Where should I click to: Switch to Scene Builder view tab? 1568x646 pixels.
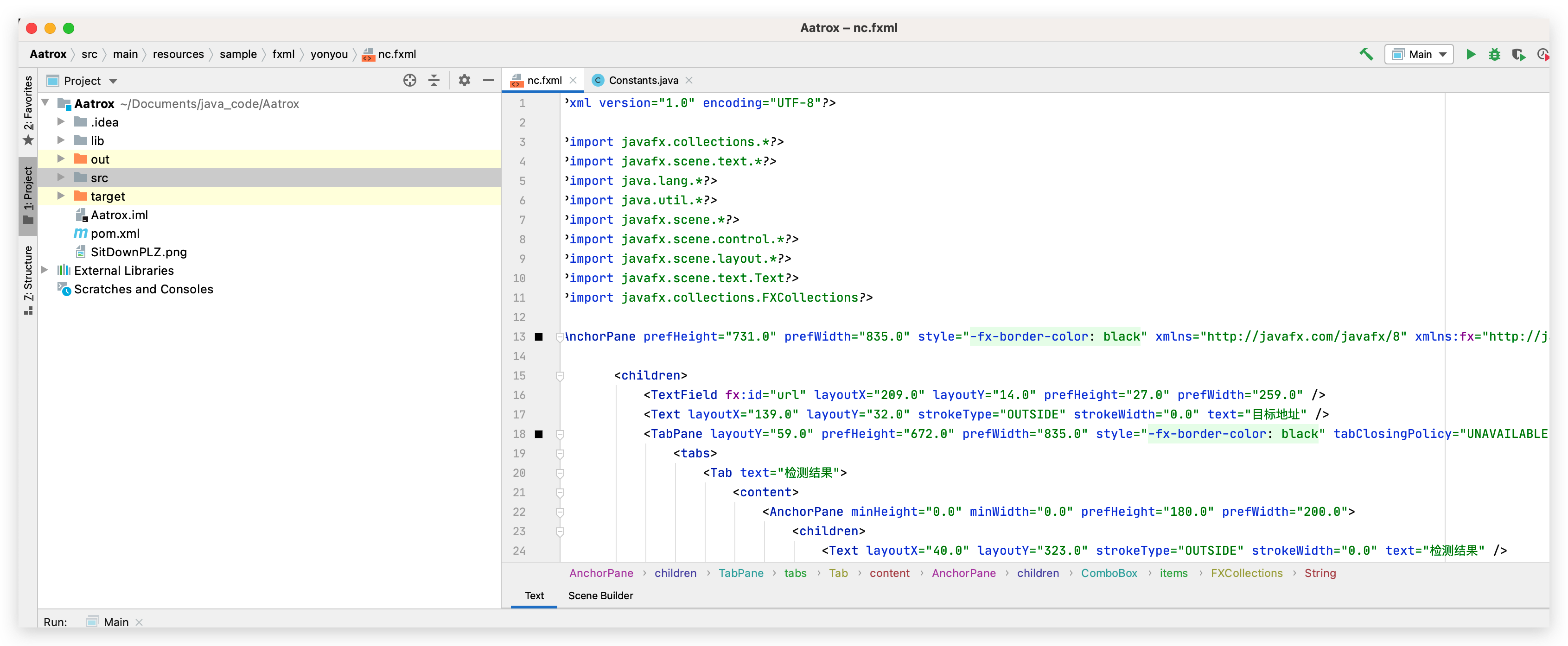[600, 595]
